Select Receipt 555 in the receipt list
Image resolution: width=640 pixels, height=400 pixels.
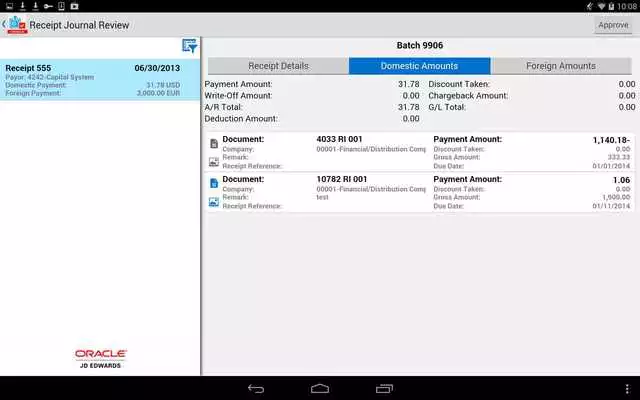tap(100, 80)
